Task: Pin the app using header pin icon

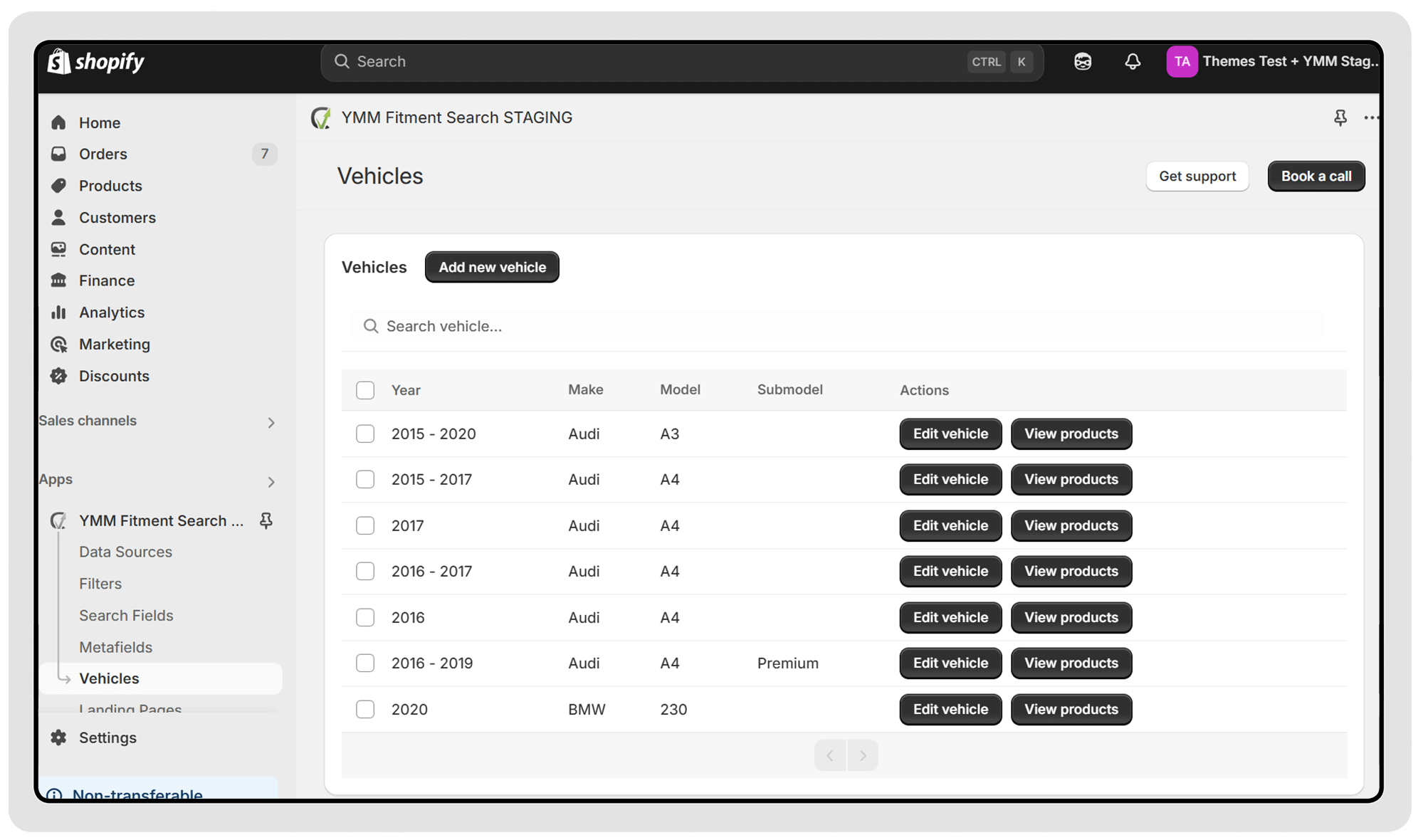Action: pyautogui.click(x=1340, y=117)
